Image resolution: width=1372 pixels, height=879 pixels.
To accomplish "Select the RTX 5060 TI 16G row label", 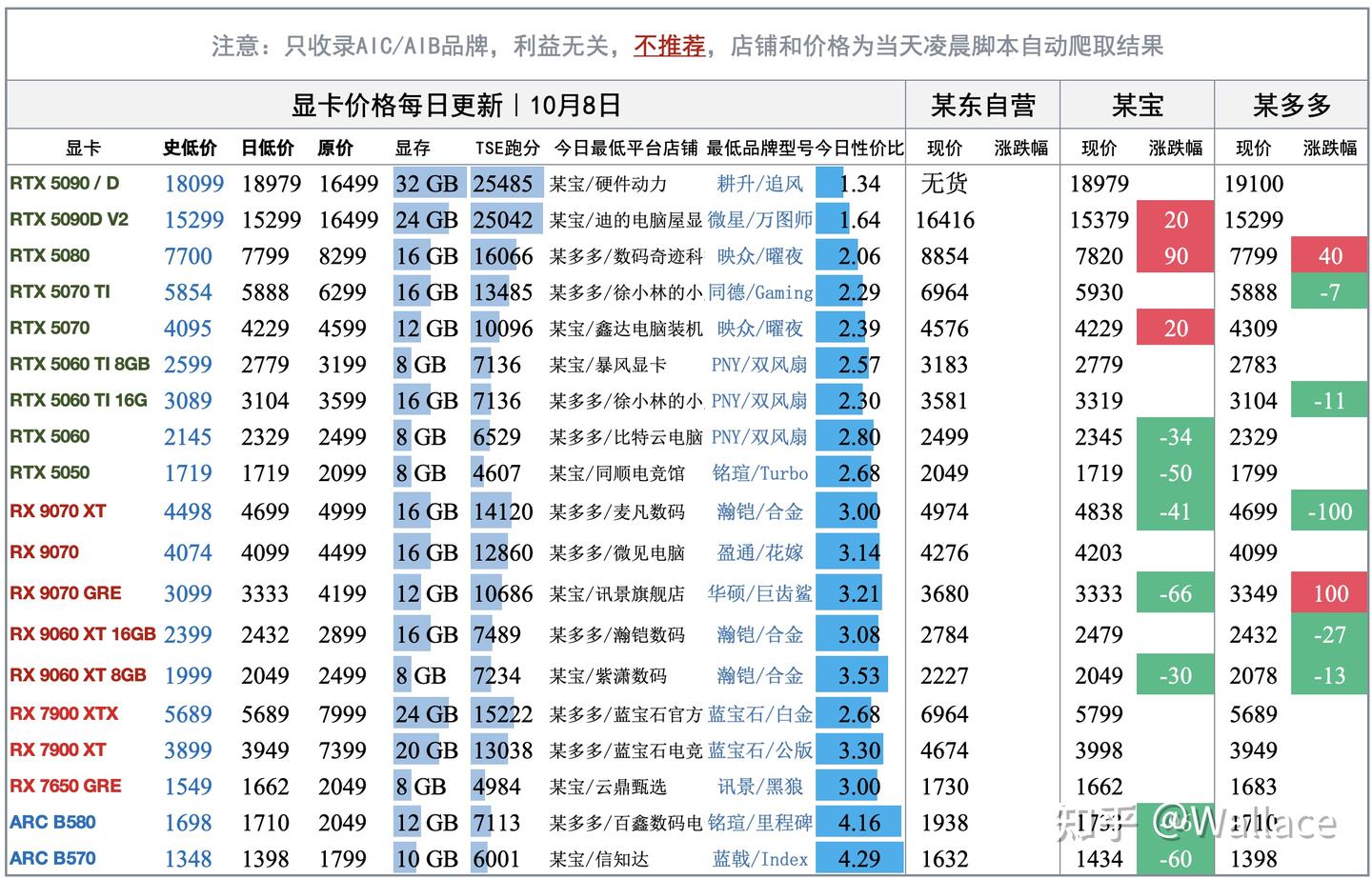I will (x=79, y=400).
